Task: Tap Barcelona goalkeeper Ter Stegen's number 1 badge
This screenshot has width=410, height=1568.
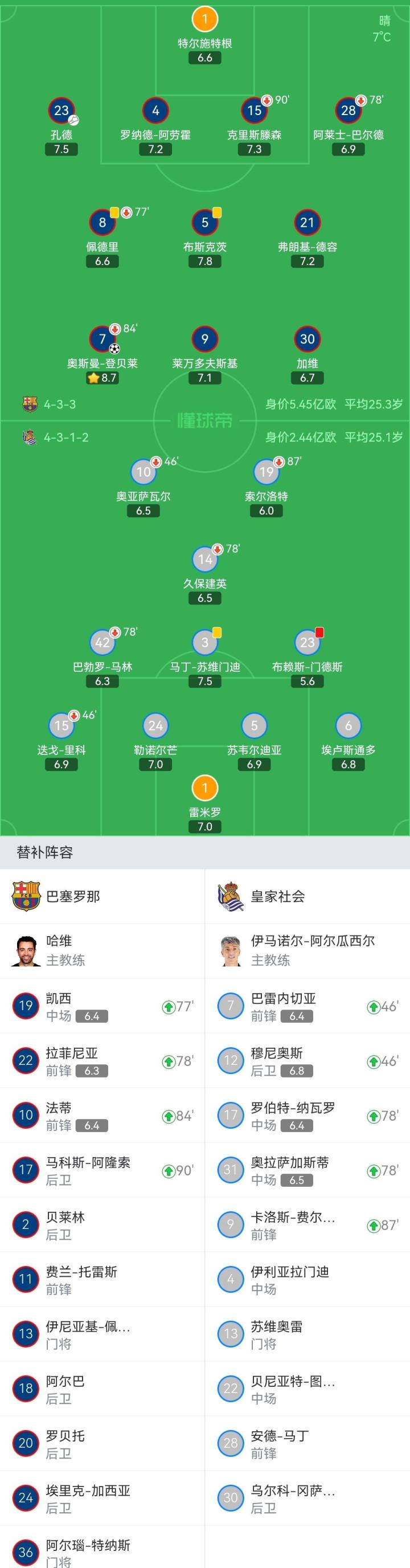Action: [204, 19]
